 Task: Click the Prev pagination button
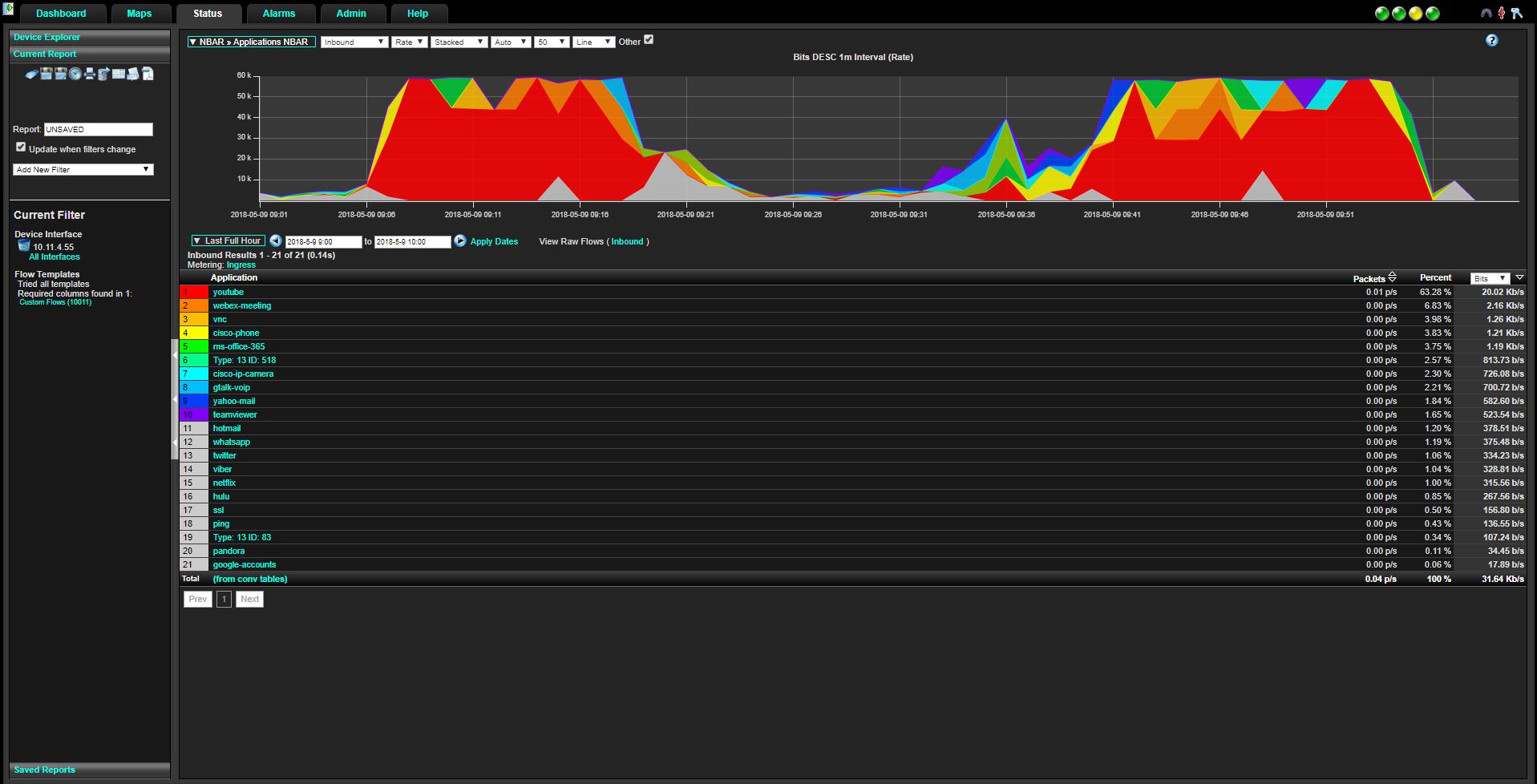pyautogui.click(x=198, y=599)
